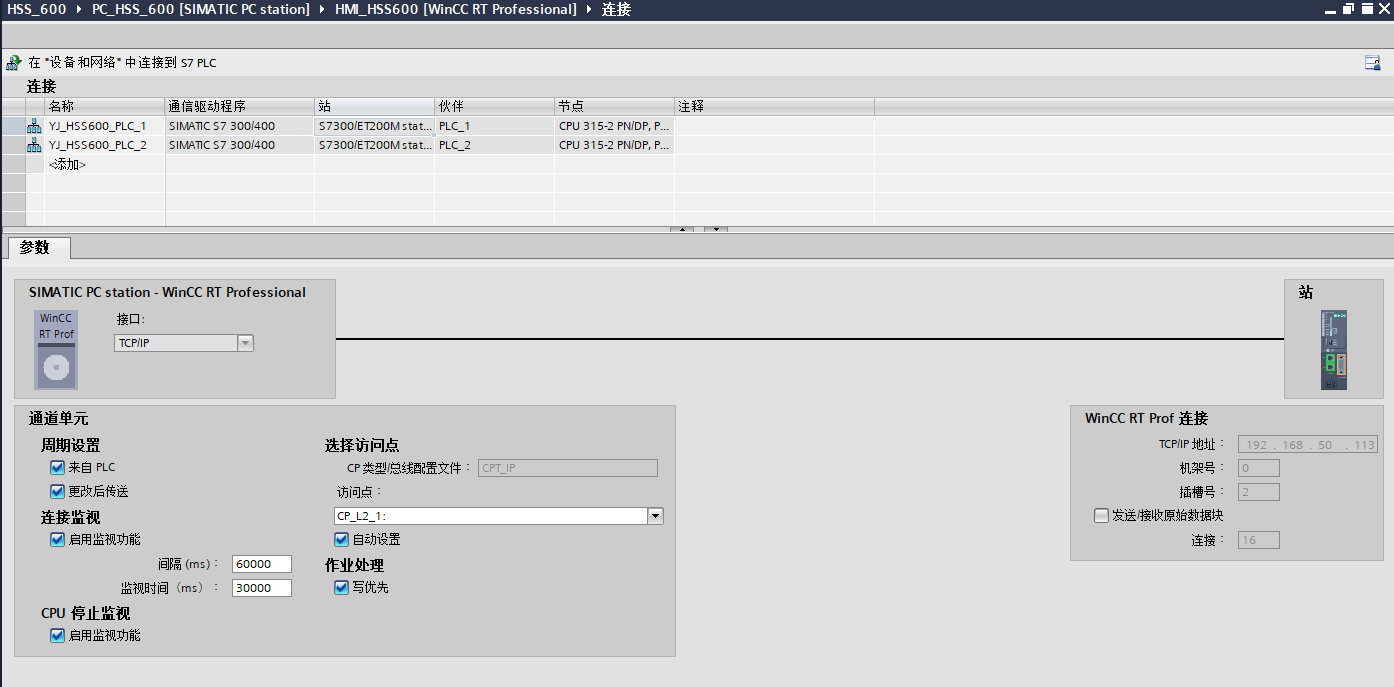Viewport: 1394px width, 687px height.
Task: Open the TCP/IP interface dropdown
Action: coord(245,343)
